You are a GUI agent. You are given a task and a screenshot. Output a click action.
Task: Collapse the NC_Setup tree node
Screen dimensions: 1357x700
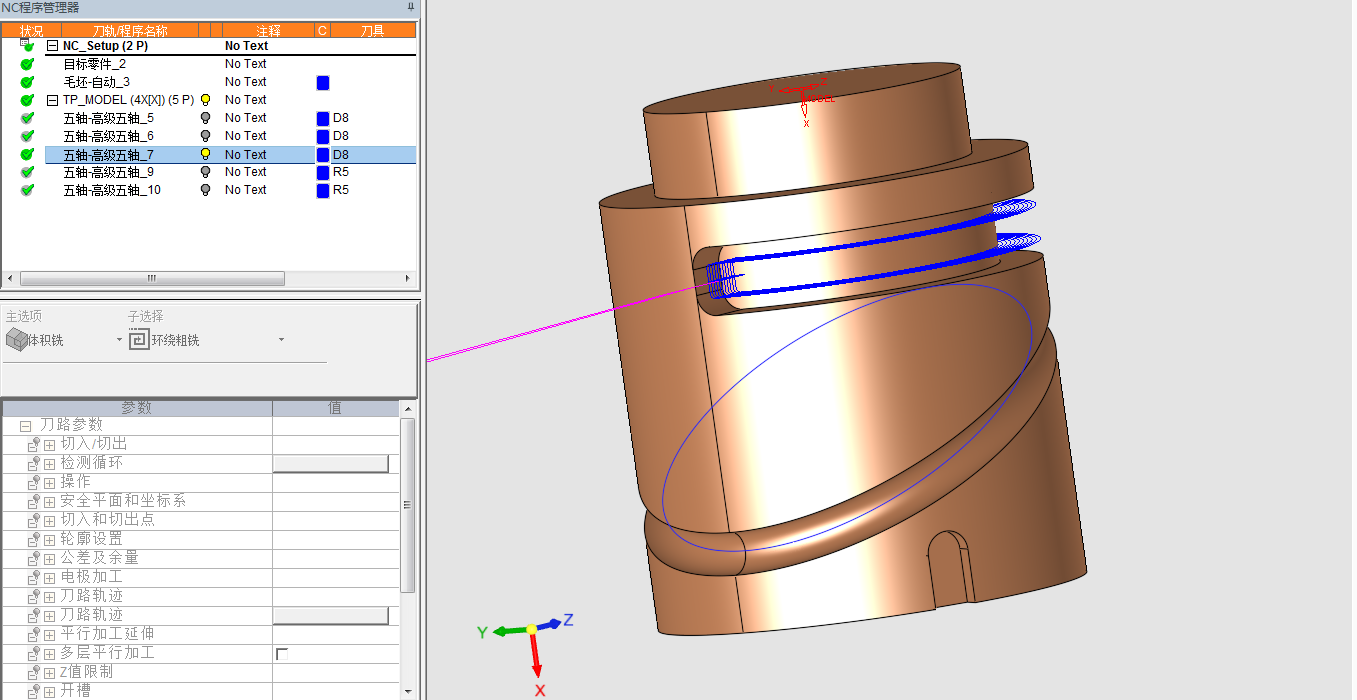pos(53,46)
